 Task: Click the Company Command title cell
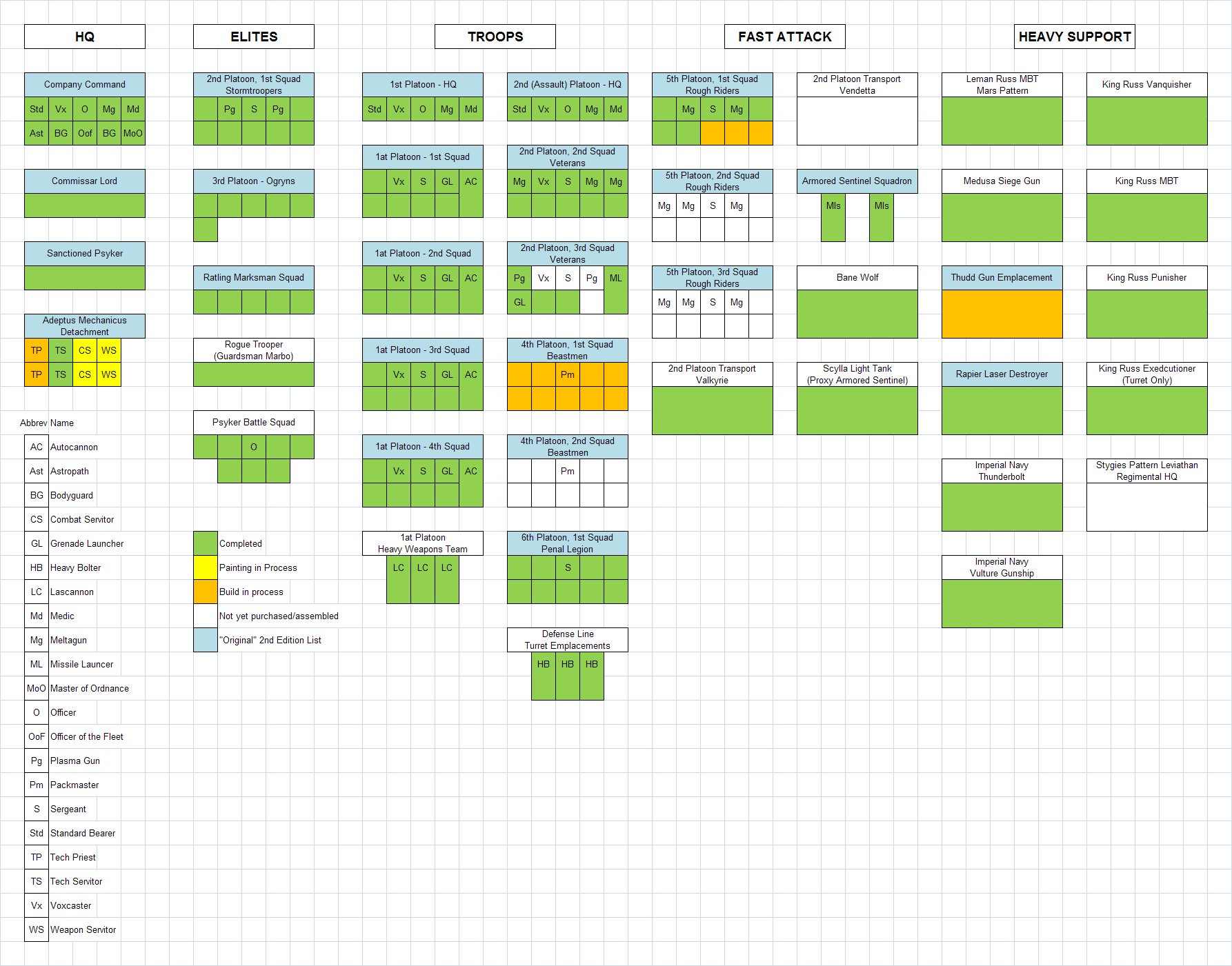coord(85,85)
